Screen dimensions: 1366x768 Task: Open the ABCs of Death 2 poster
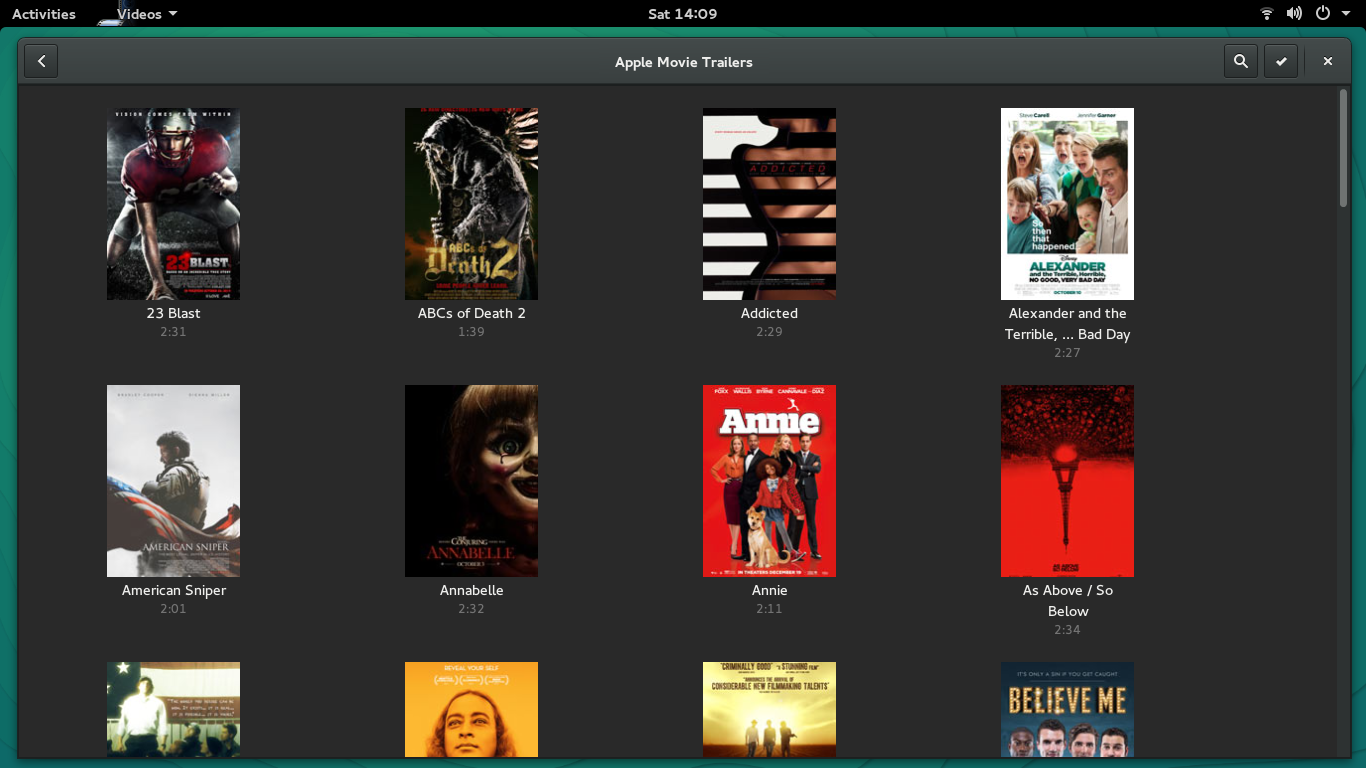471,204
